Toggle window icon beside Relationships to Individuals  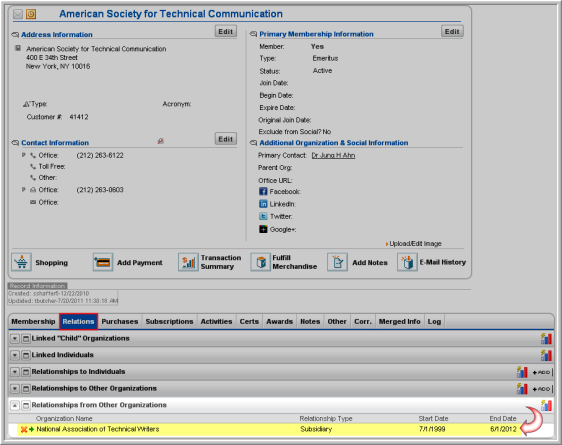point(26,372)
